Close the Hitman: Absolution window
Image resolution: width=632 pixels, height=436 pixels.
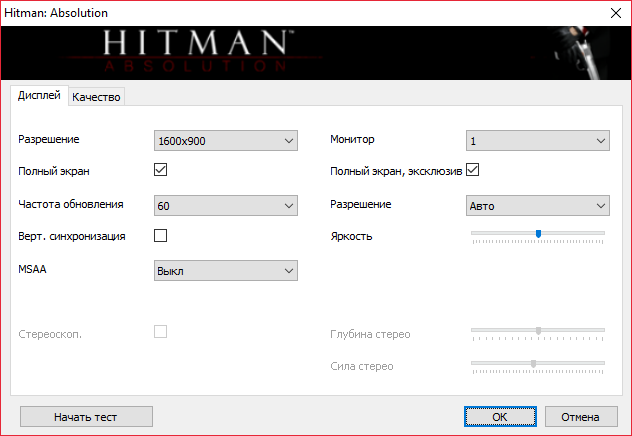[616, 13]
